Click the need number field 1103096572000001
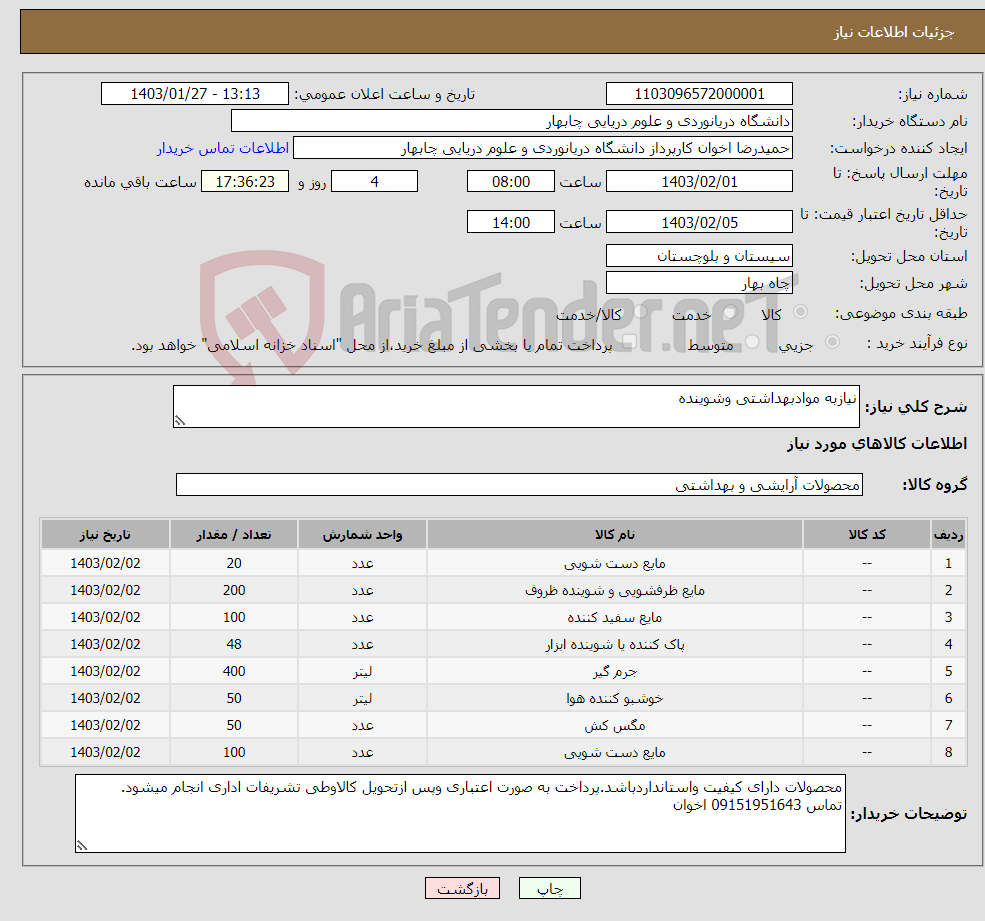 coord(699,94)
